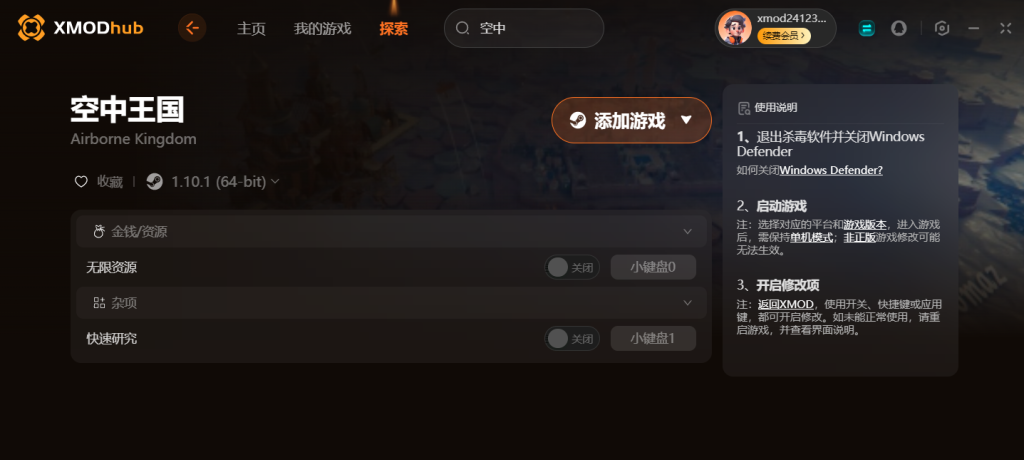Open the Windows Defender help link

click(x=831, y=170)
